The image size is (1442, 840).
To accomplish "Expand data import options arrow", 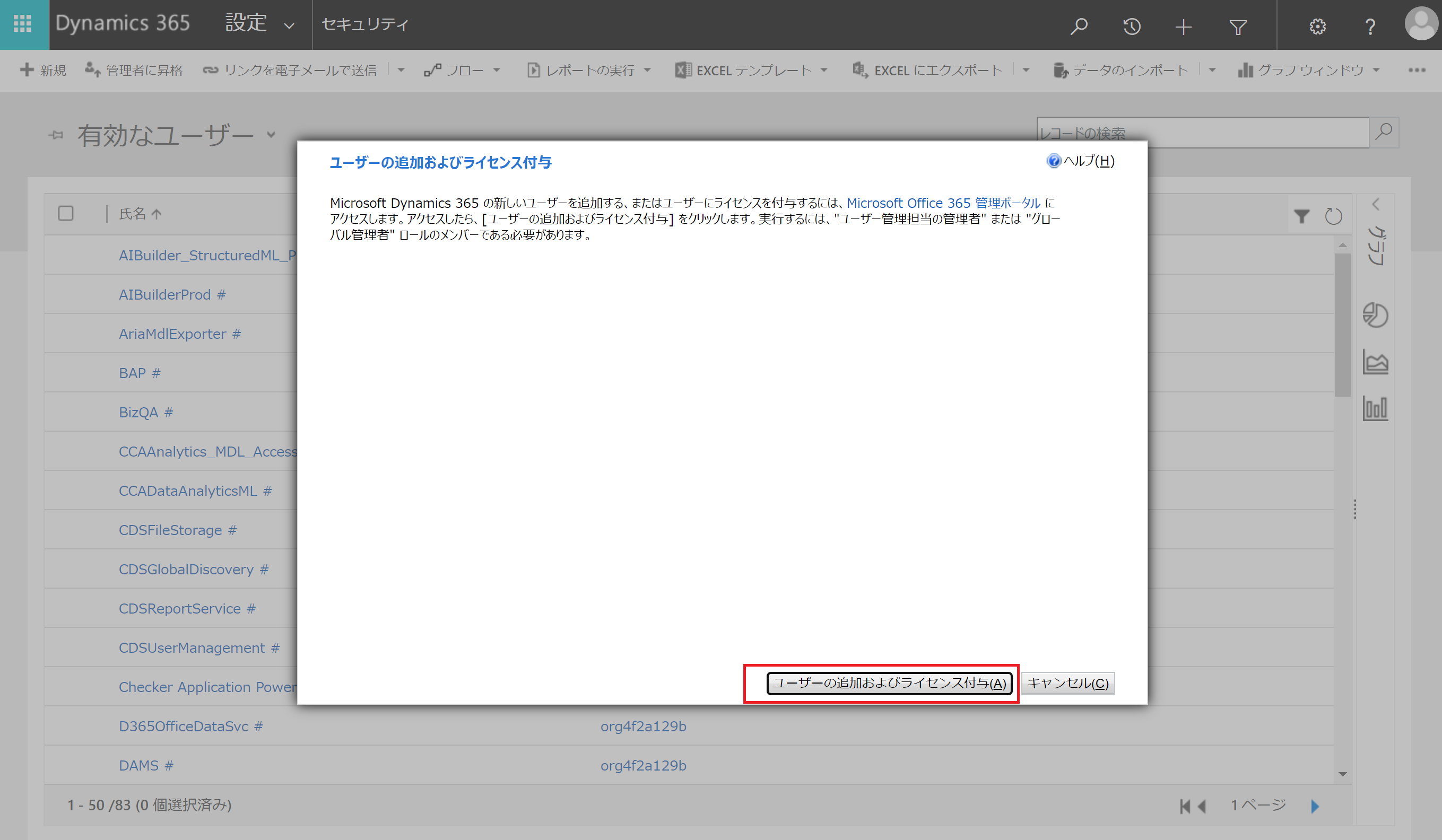I will coord(1212,71).
